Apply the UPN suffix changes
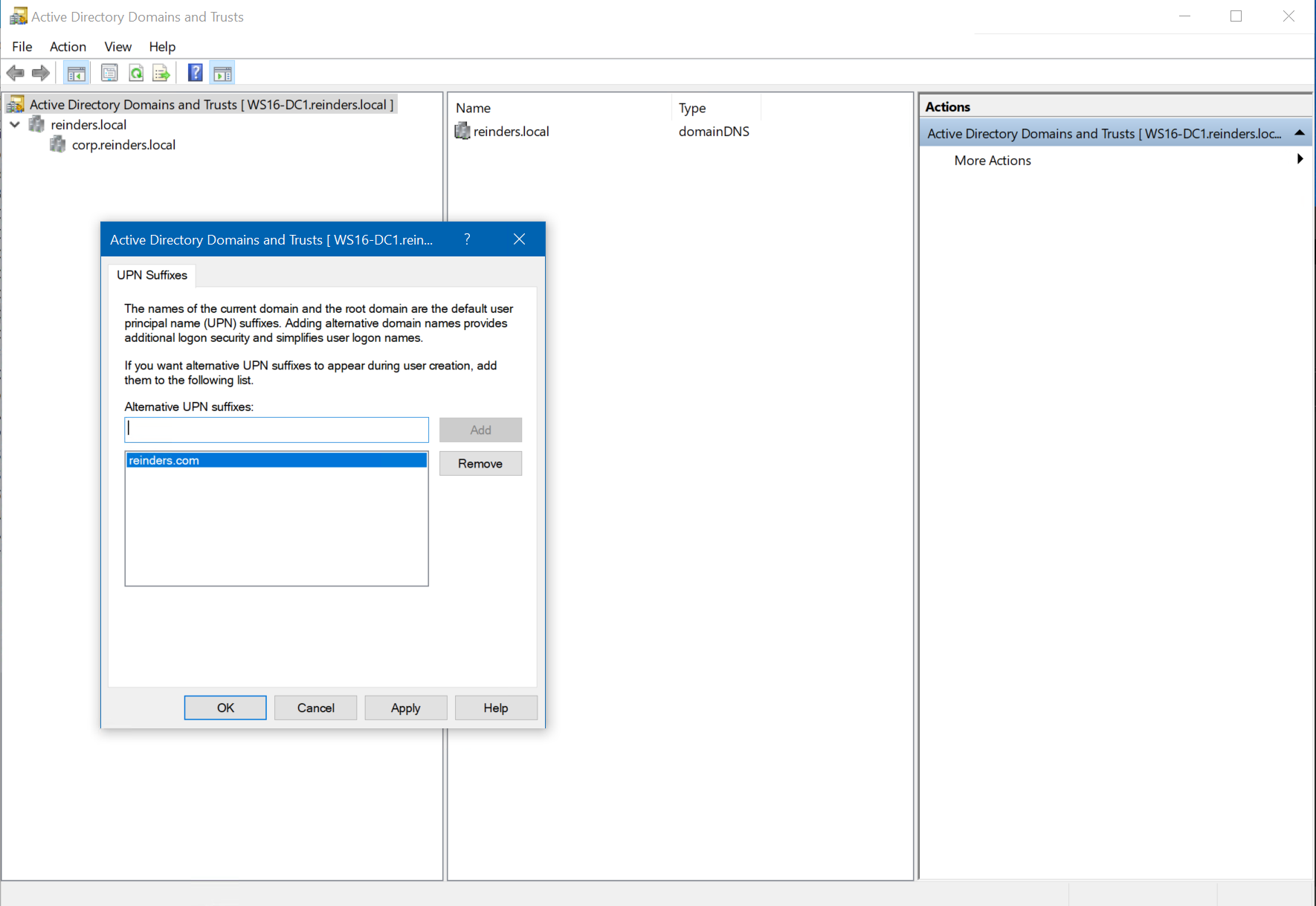This screenshot has height=906, width=1316. [405, 707]
